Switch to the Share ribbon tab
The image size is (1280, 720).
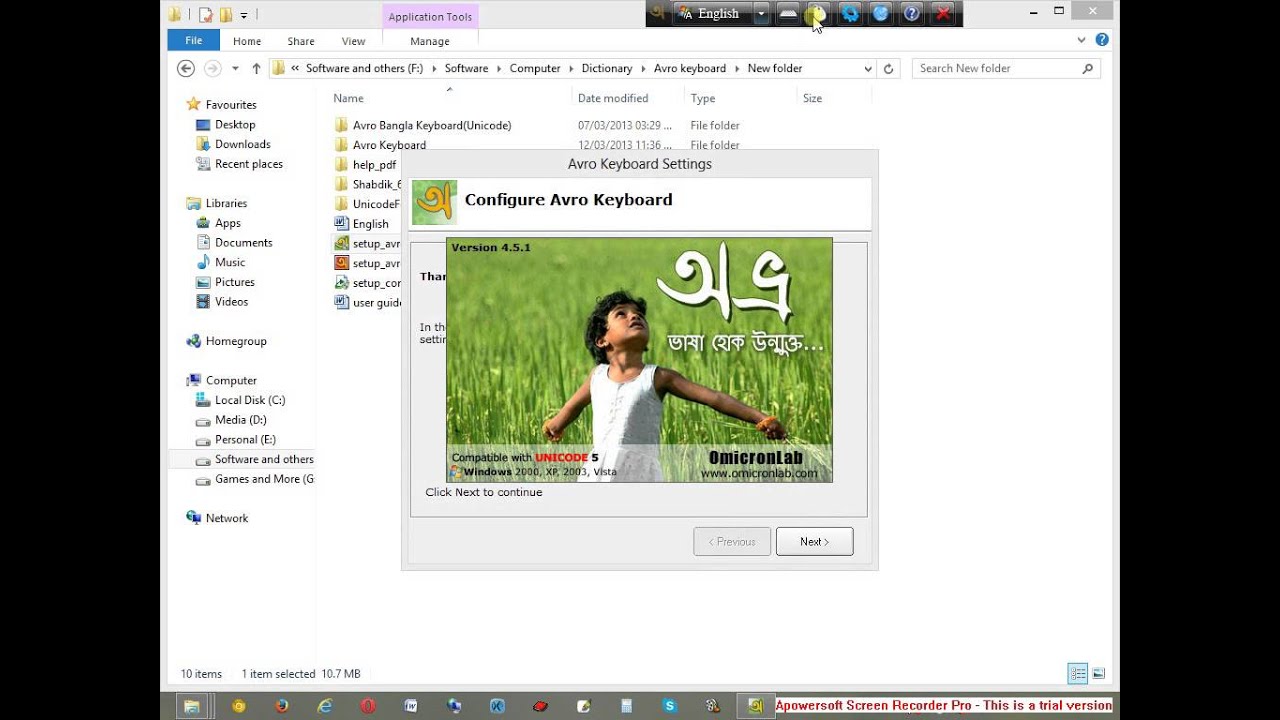(301, 41)
